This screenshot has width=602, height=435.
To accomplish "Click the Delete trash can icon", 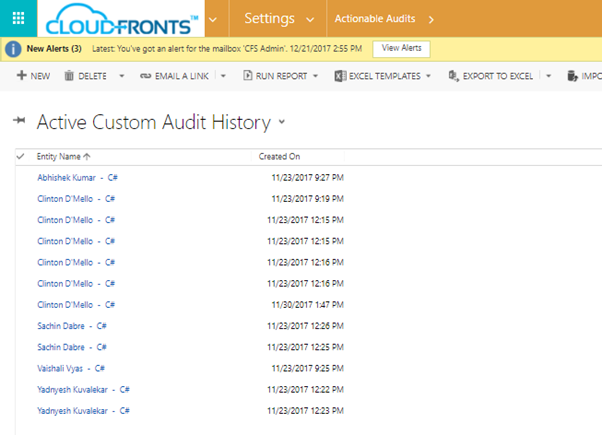I will (69, 76).
